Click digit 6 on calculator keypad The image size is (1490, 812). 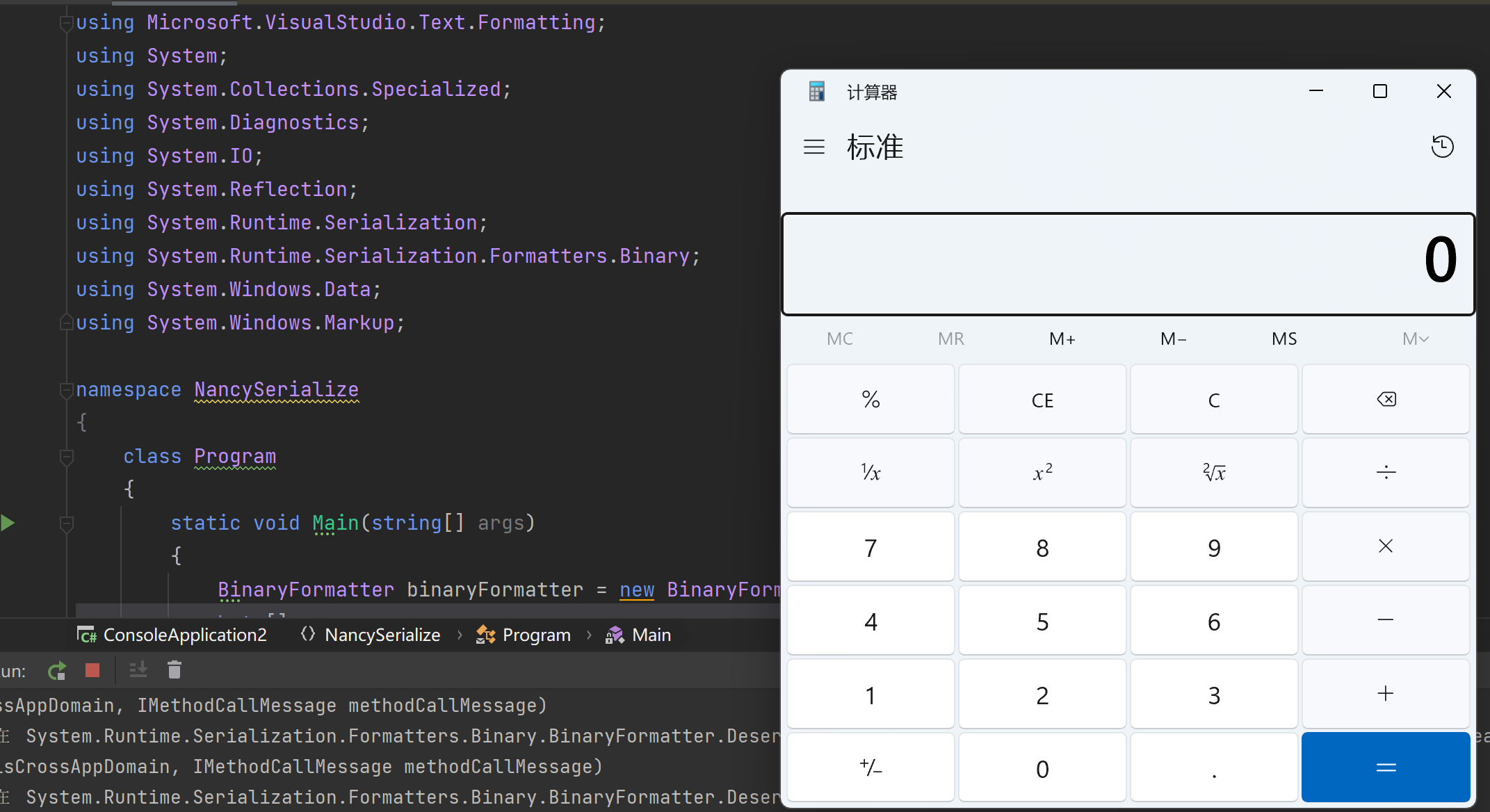click(x=1214, y=620)
